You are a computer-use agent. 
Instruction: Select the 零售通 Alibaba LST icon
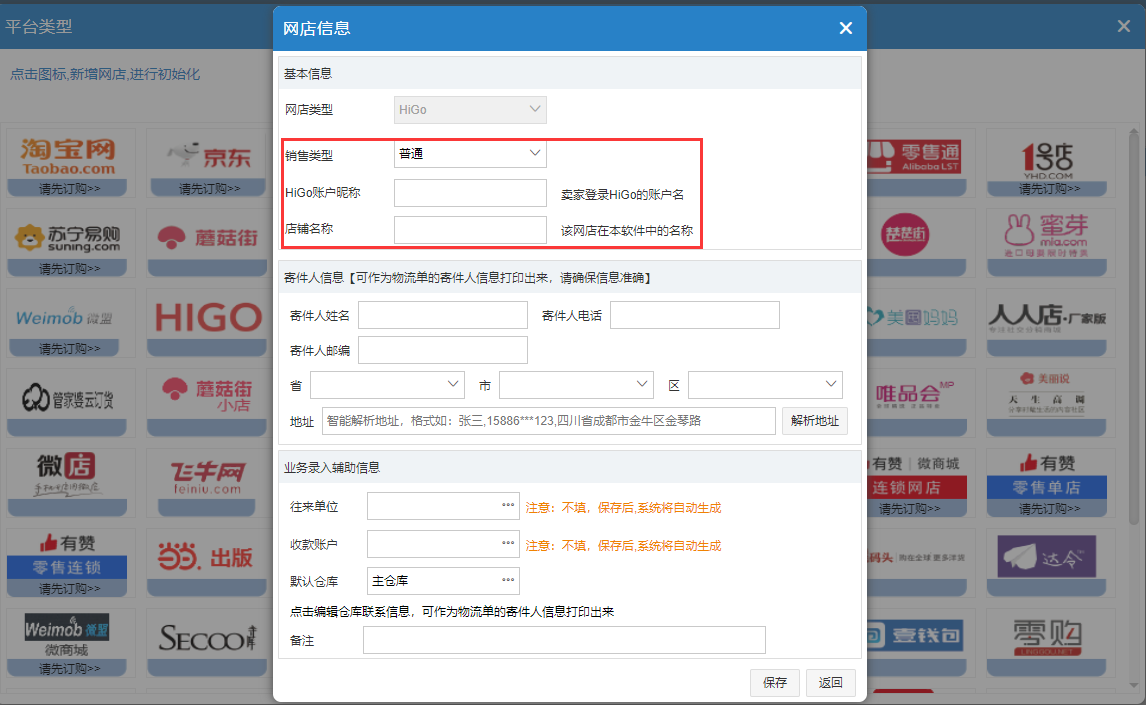click(914, 156)
